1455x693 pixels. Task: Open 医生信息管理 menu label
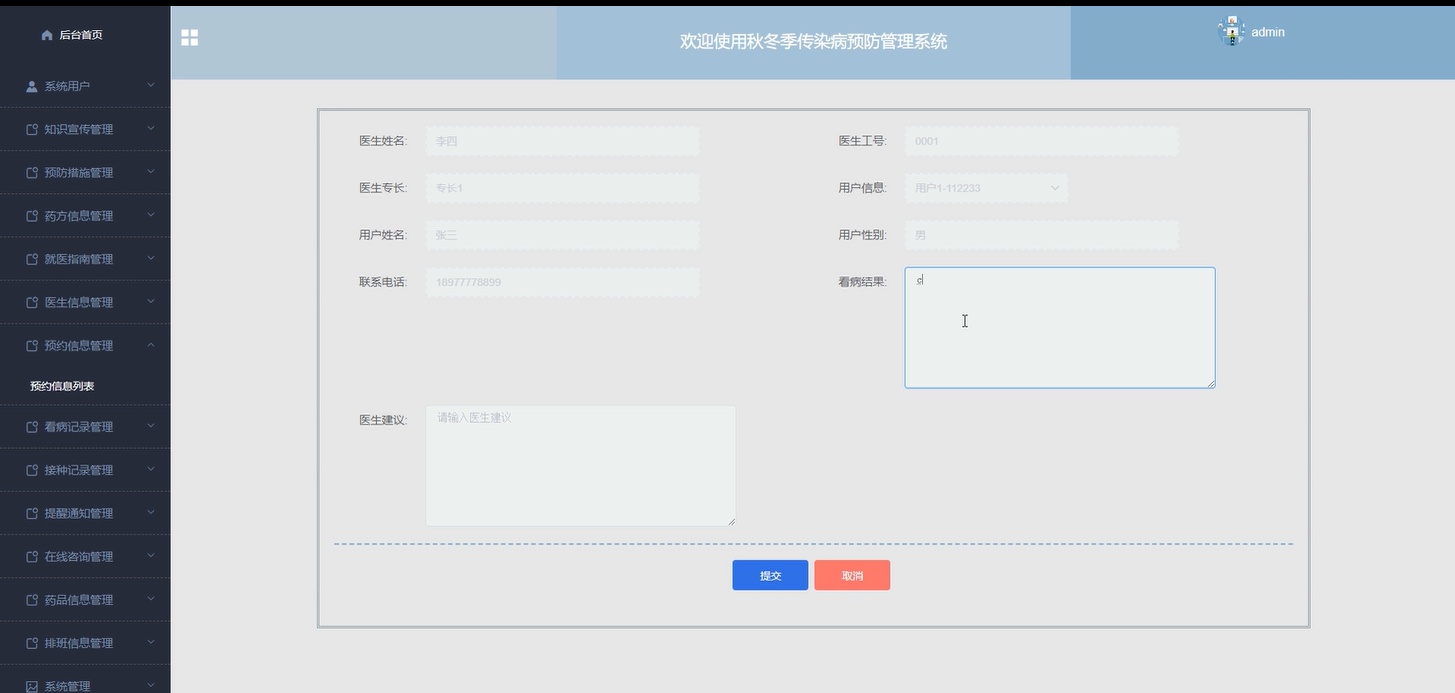point(79,303)
